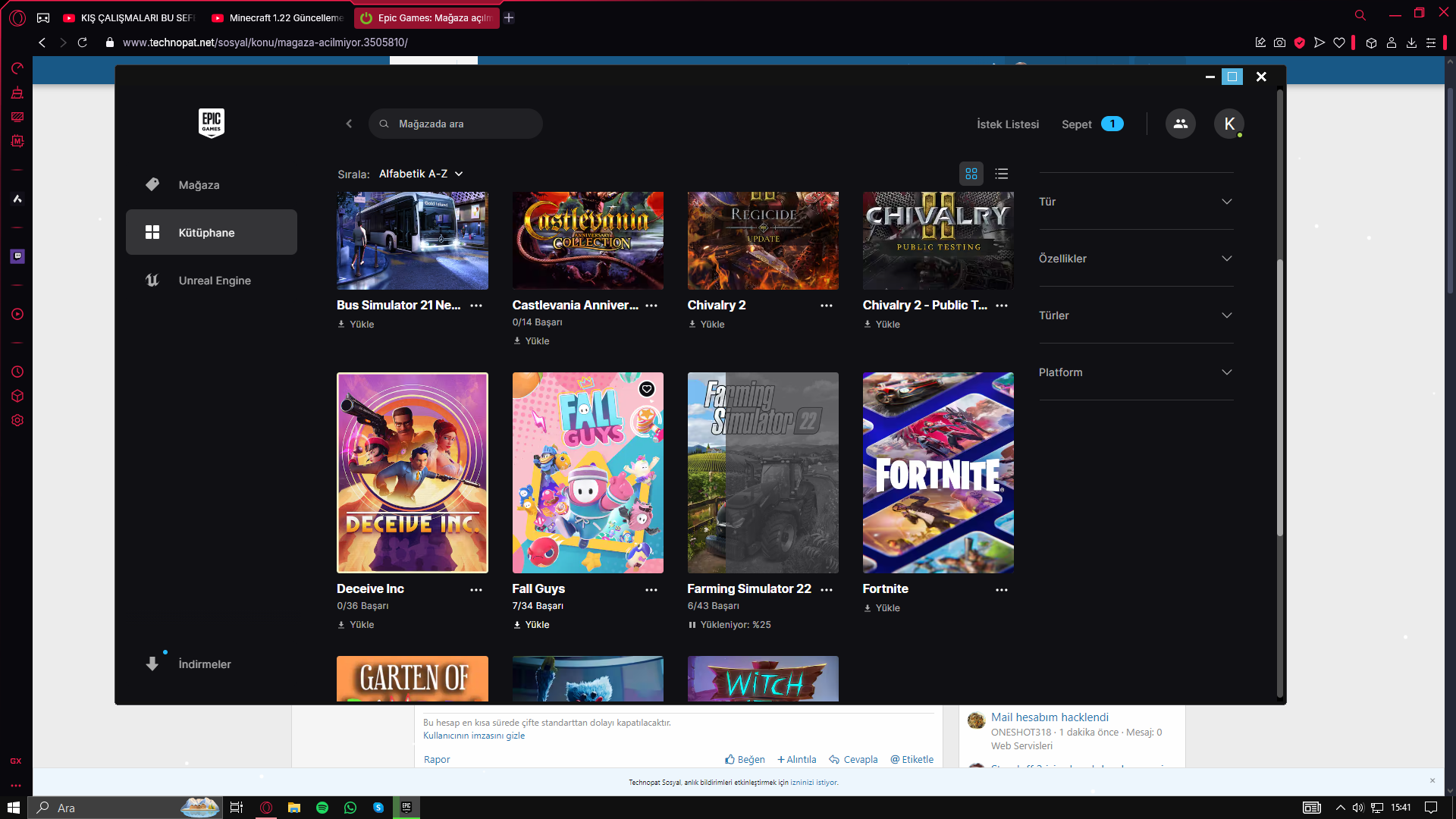Pause the Farming Simulator 22 download
Viewport: 1456px width, 819px height.
pyautogui.click(x=692, y=625)
